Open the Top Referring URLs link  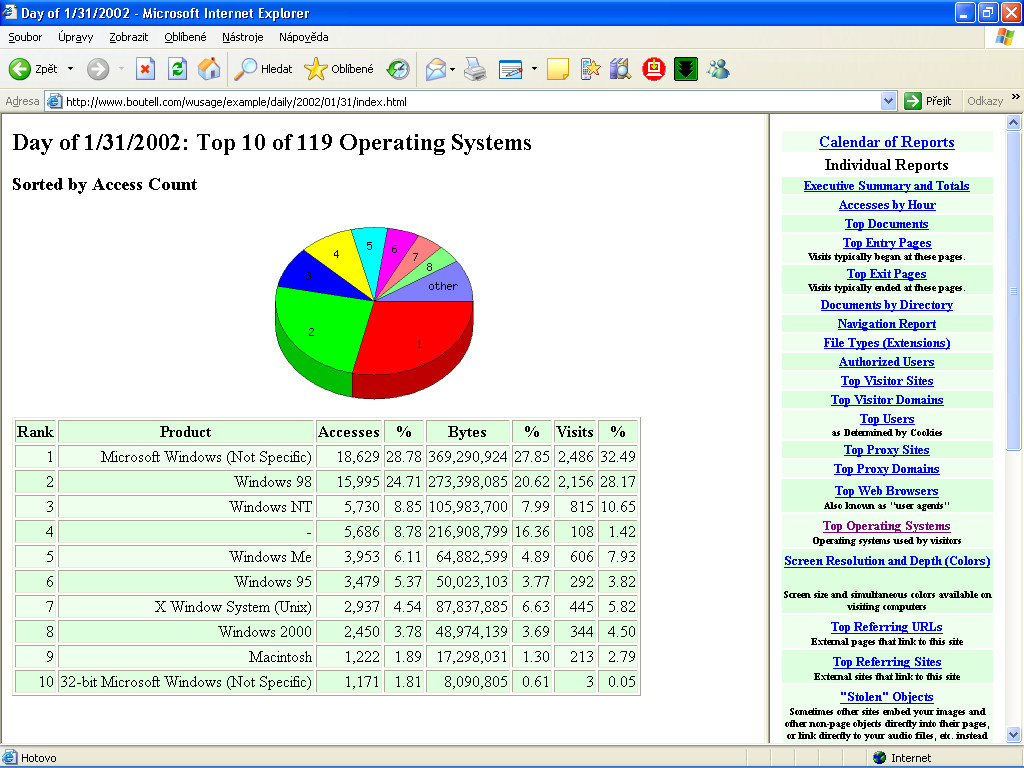coord(886,626)
